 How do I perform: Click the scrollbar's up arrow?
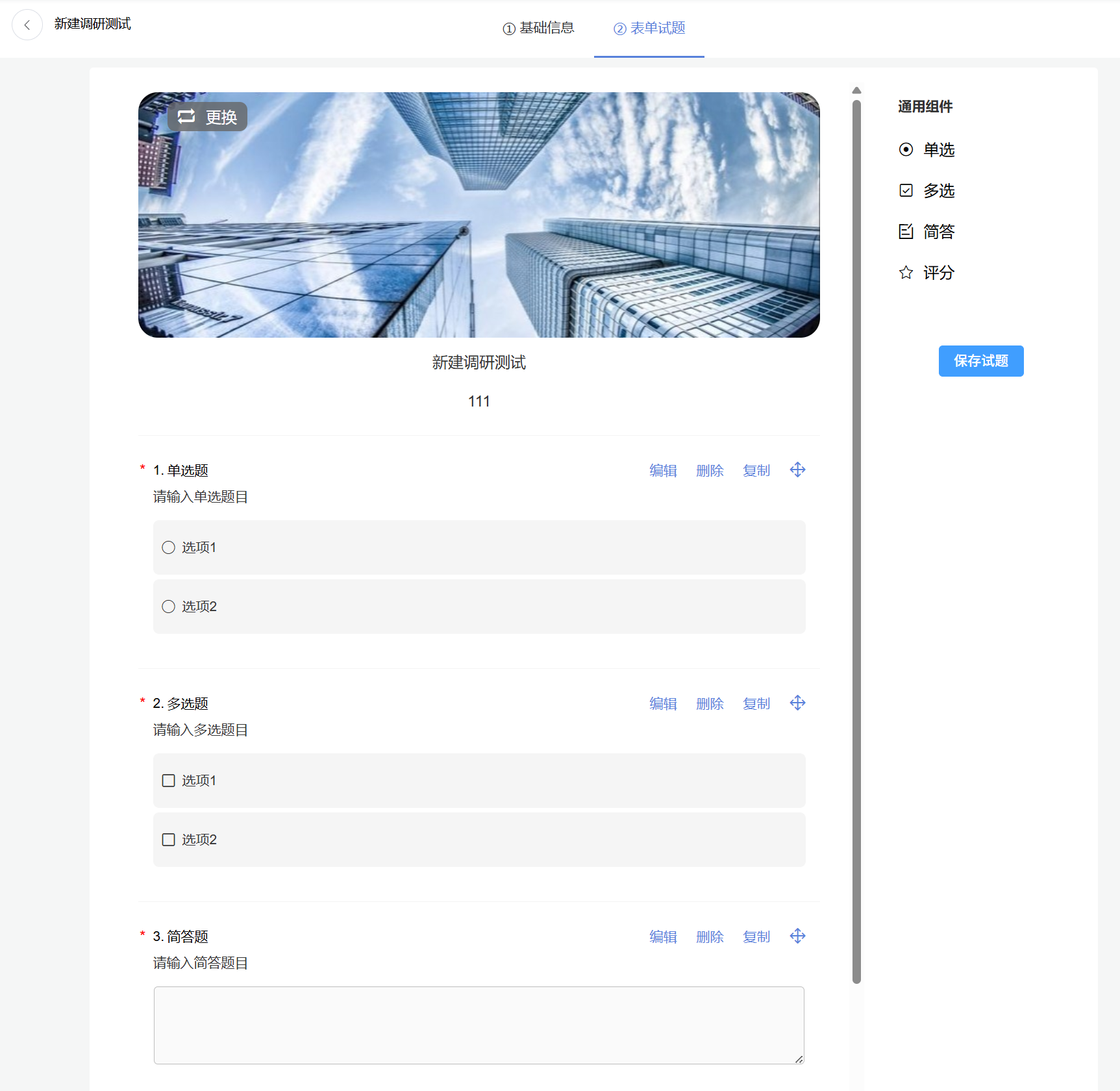856,90
